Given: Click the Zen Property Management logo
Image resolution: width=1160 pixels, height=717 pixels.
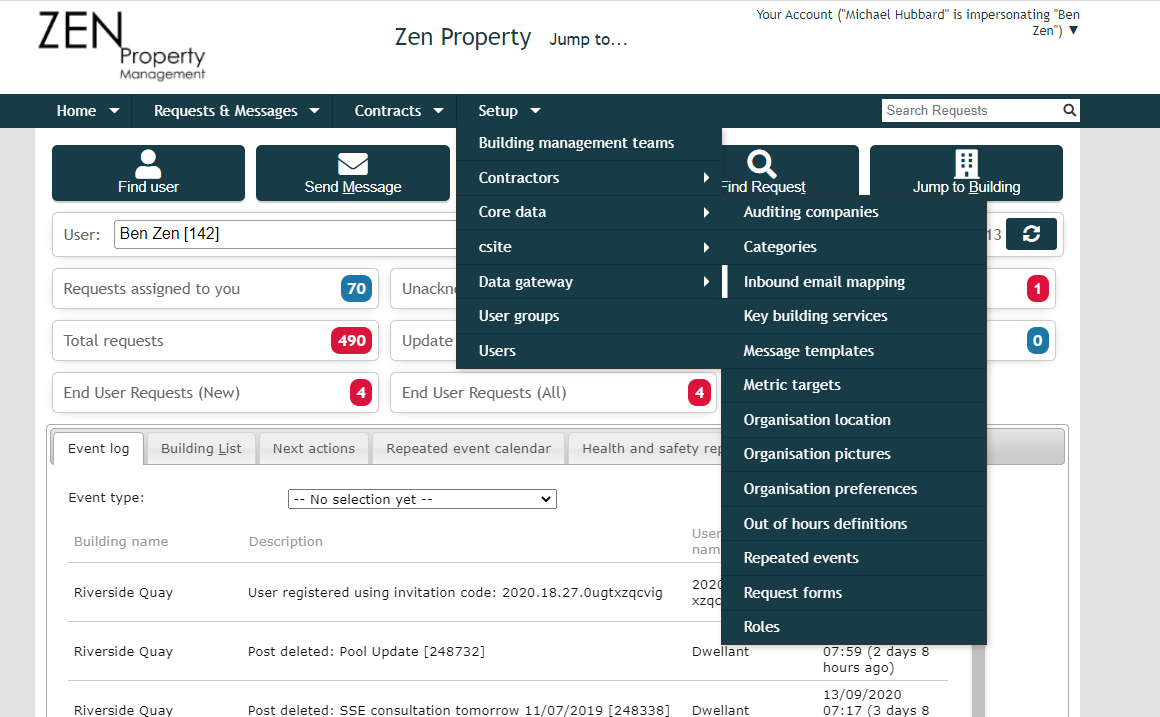Looking at the screenshot, I should (x=122, y=46).
